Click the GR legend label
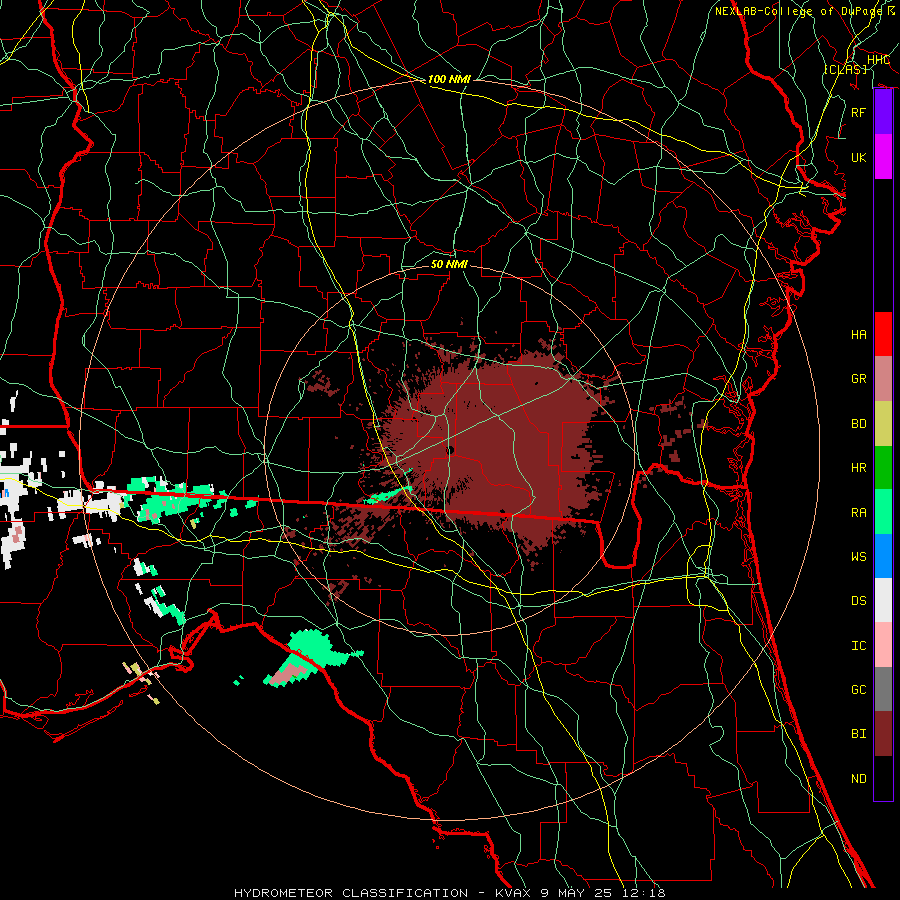The width and height of the screenshot is (900, 900). pyautogui.click(x=859, y=379)
